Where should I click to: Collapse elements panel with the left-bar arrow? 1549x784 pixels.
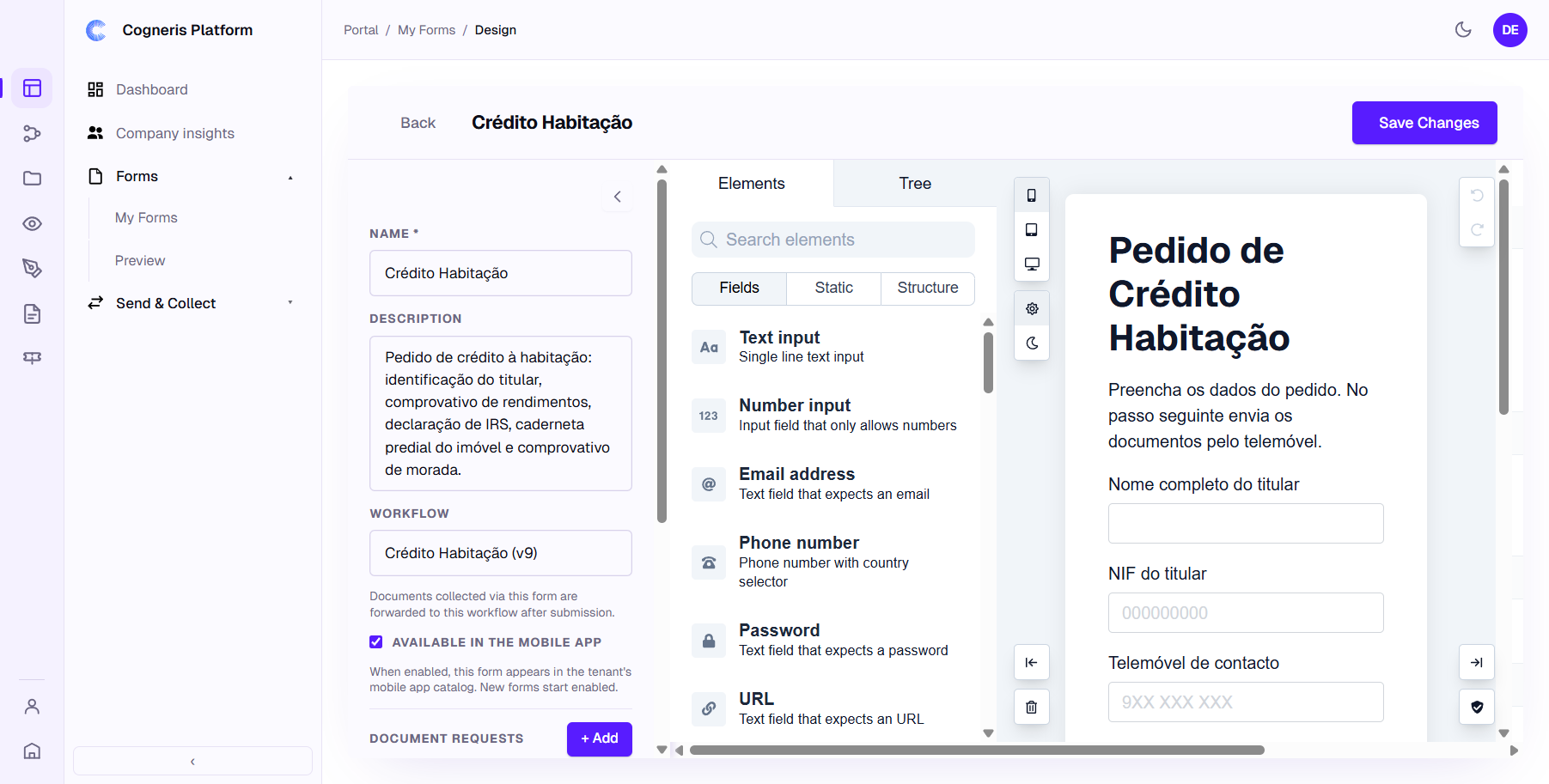pos(1032,662)
